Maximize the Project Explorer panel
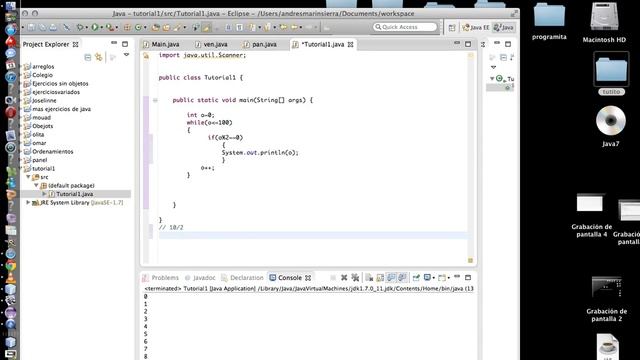This screenshot has height=360, width=640. point(125,44)
